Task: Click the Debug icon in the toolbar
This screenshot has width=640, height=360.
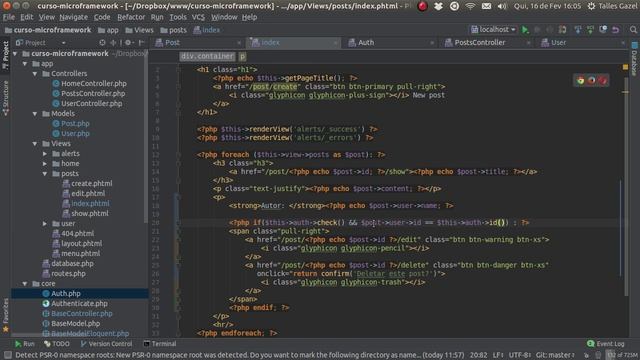Action: 538,30
